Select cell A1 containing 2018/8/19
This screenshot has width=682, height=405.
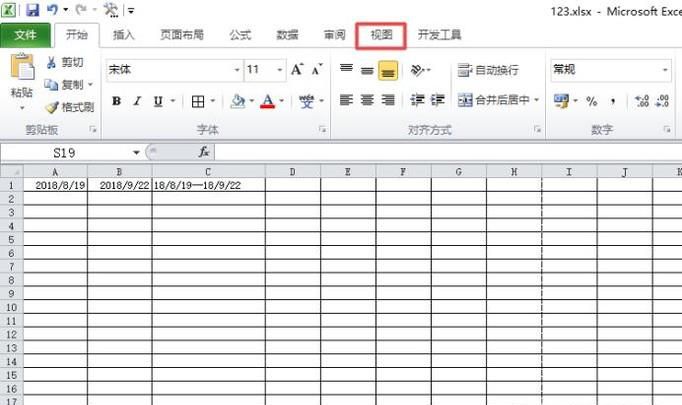click(x=55, y=185)
